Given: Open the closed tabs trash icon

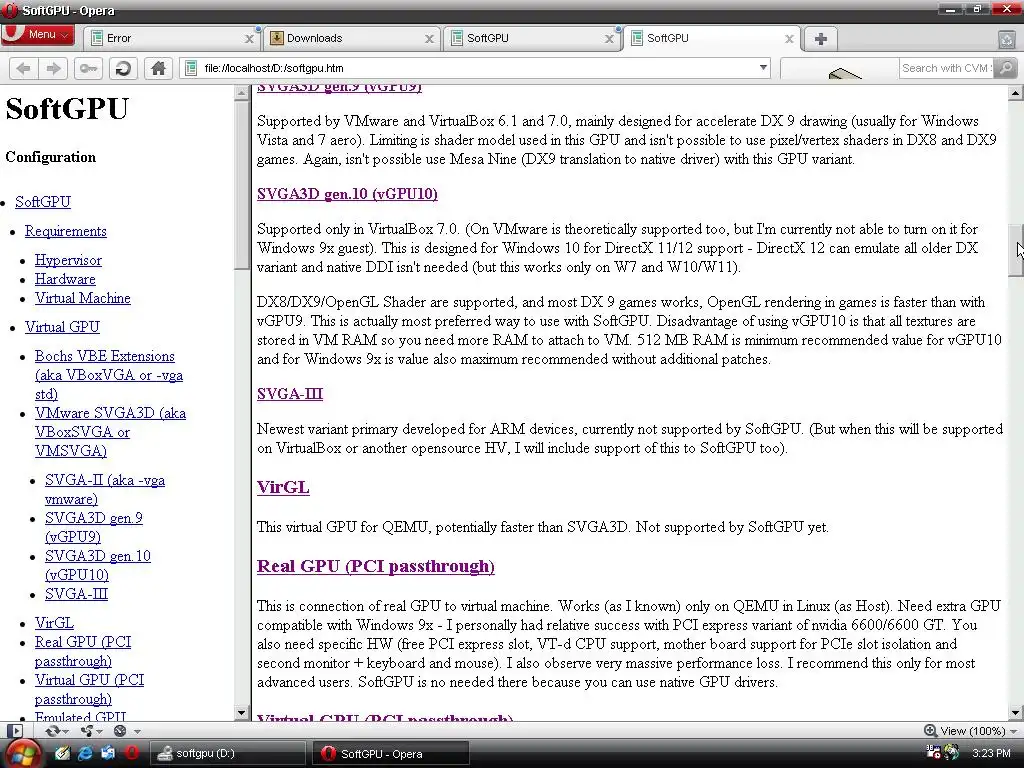Looking at the screenshot, I should [1007, 39].
